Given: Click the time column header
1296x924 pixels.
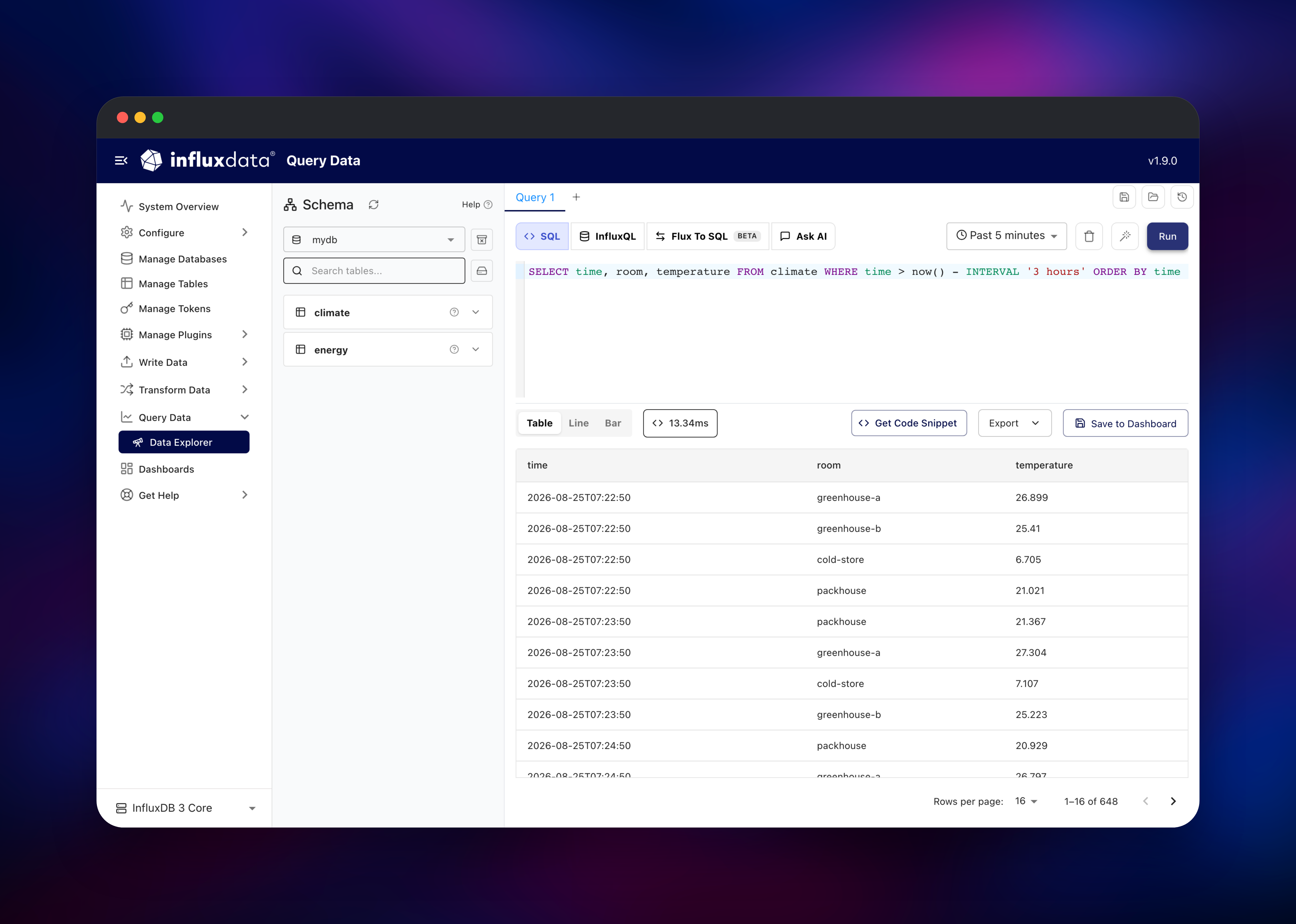Looking at the screenshot, I should coord(537,465).
